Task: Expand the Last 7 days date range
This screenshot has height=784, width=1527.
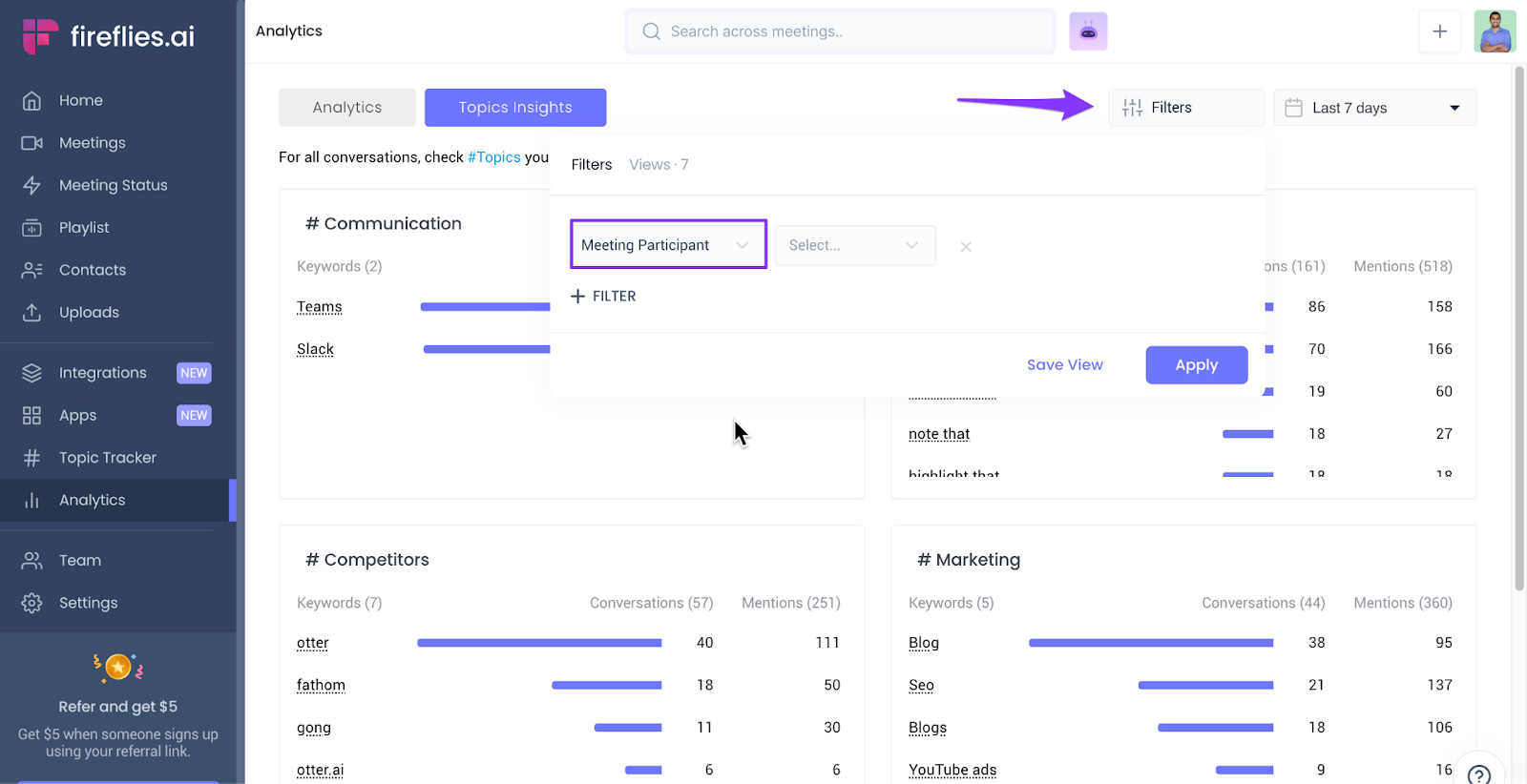Action: (1374, 108)
